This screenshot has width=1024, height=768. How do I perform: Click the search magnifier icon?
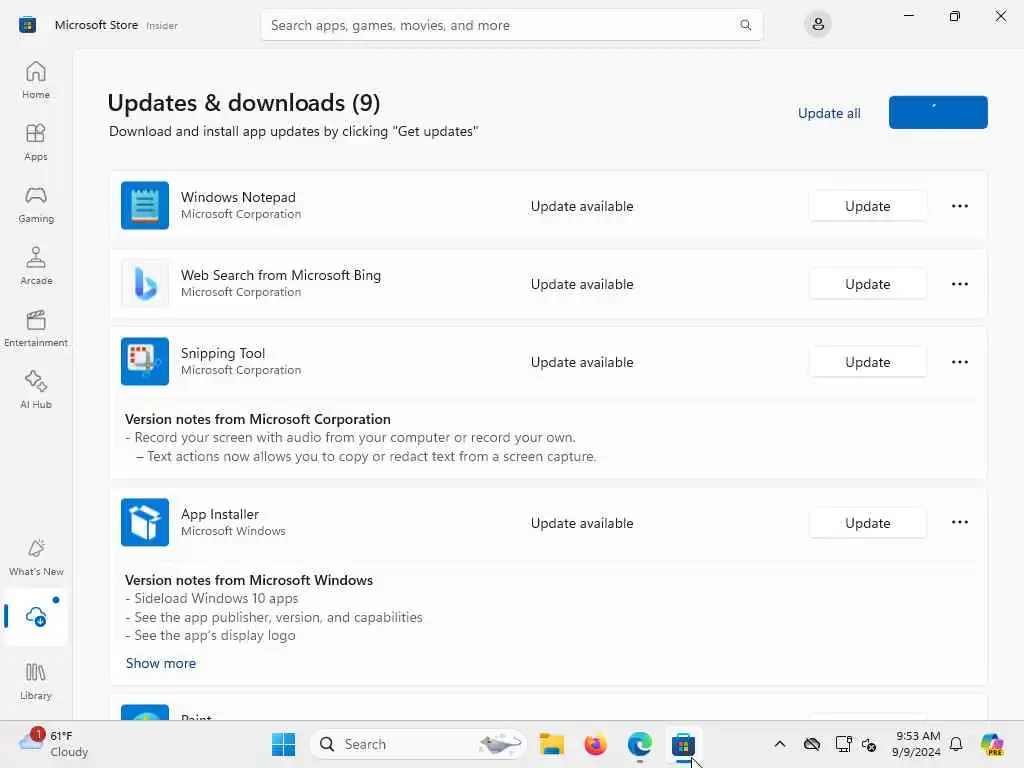745,25
